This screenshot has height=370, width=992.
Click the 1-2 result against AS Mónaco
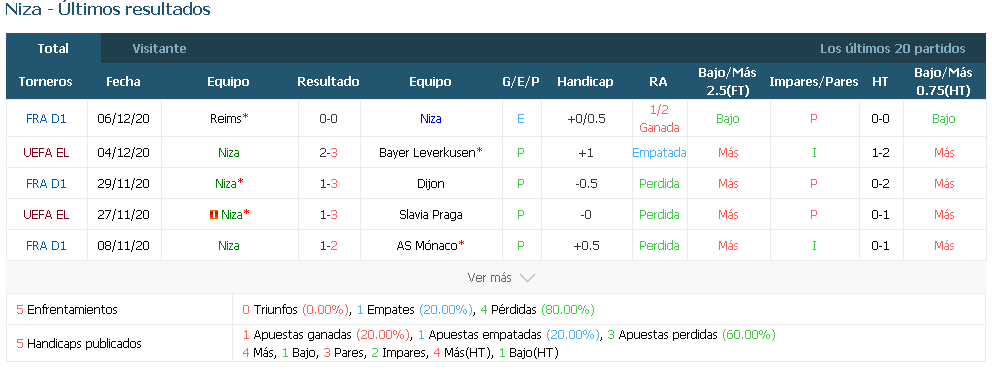pos(328,245)
